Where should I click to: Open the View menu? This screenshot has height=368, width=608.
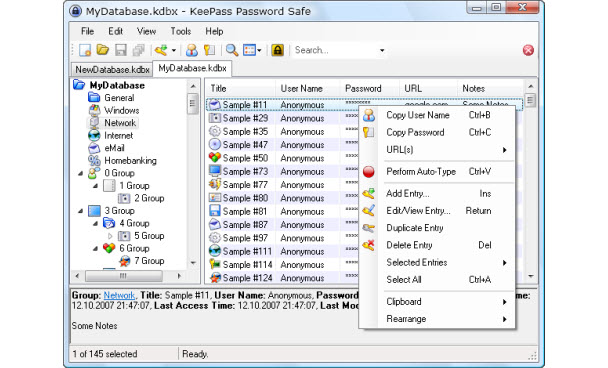146,31
